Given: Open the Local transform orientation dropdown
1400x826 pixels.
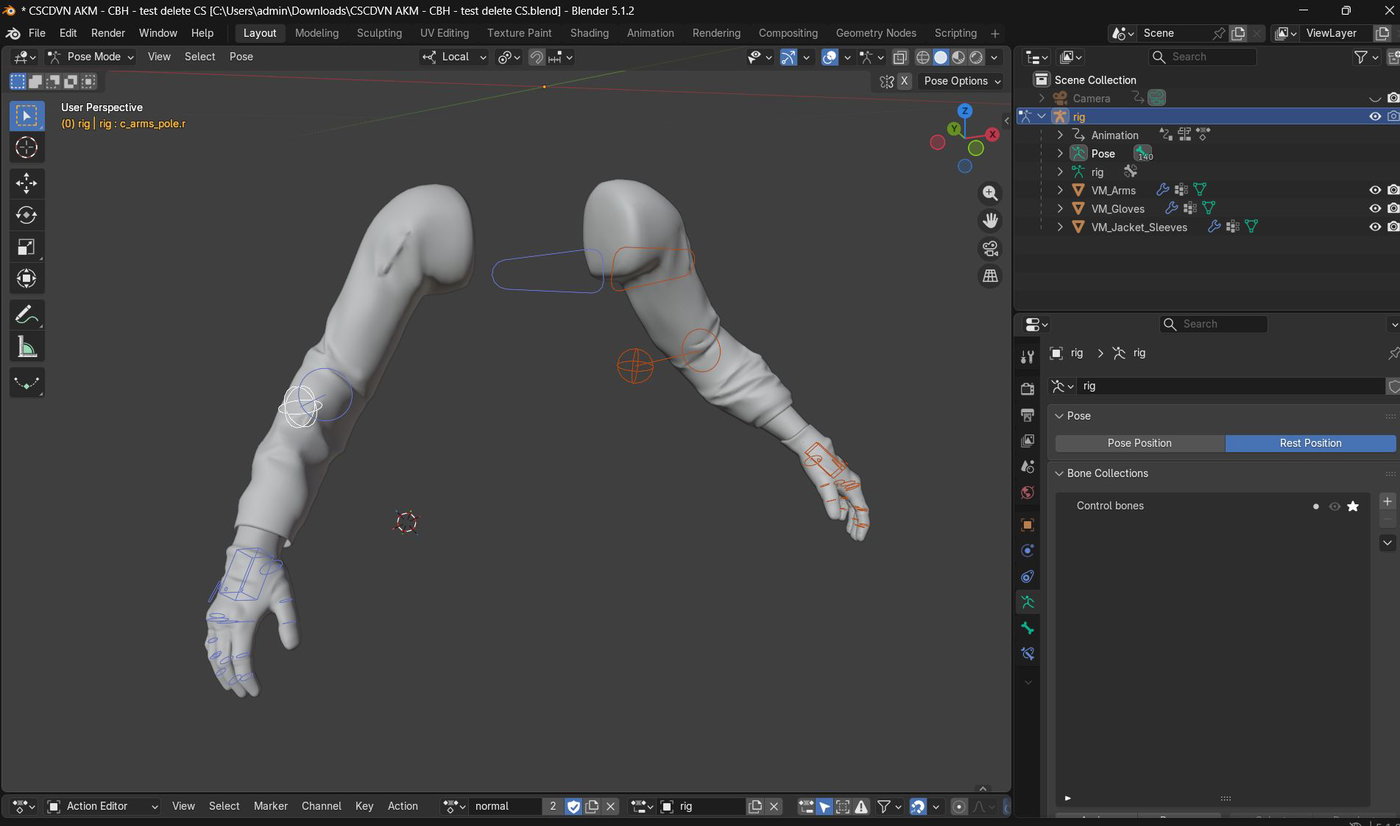Looking at the screenshot, I should 454,57.
